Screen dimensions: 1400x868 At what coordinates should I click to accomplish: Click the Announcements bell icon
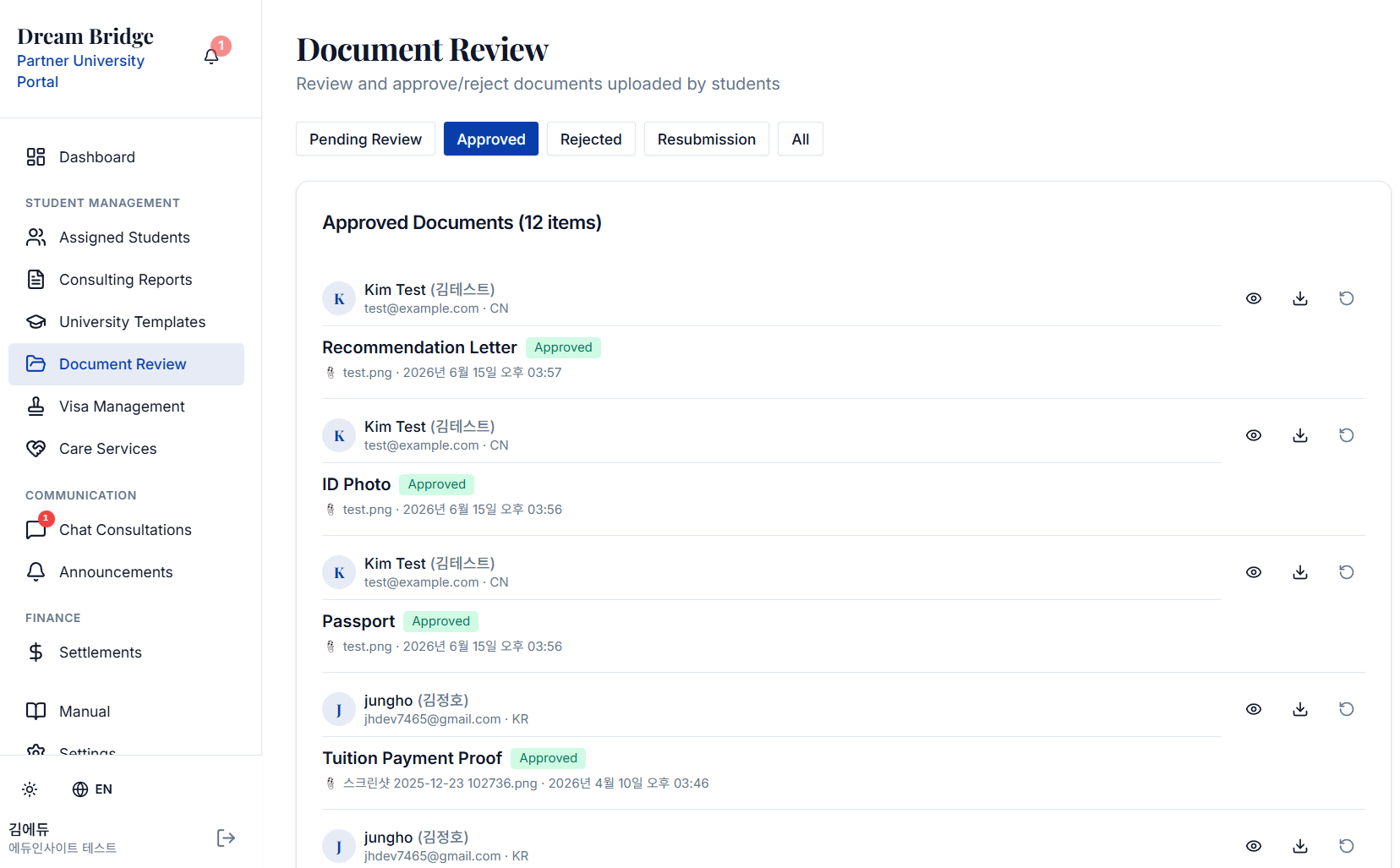click(x=36, y=572)
